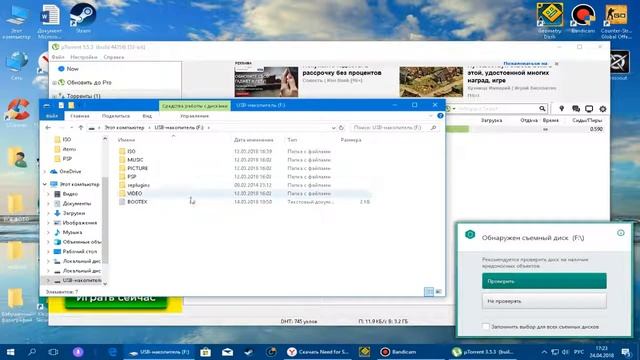Viewport: 640px width, 360px height.
Task: Switch Explorer to details view icon
Action: (x=429, y=291)
